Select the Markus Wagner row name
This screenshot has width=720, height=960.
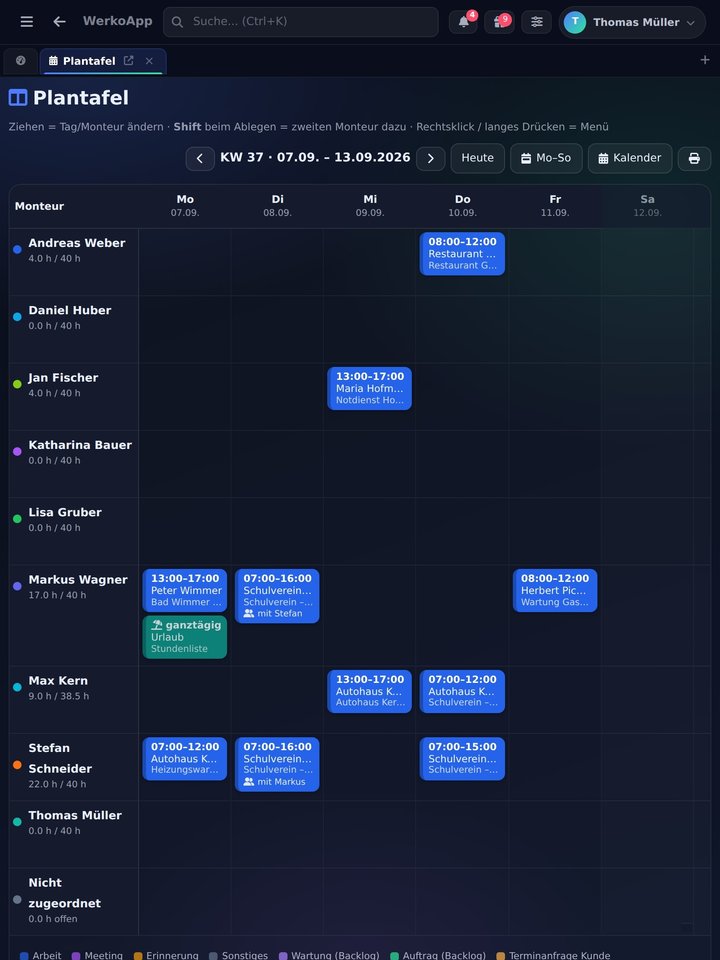click(78, 580)
